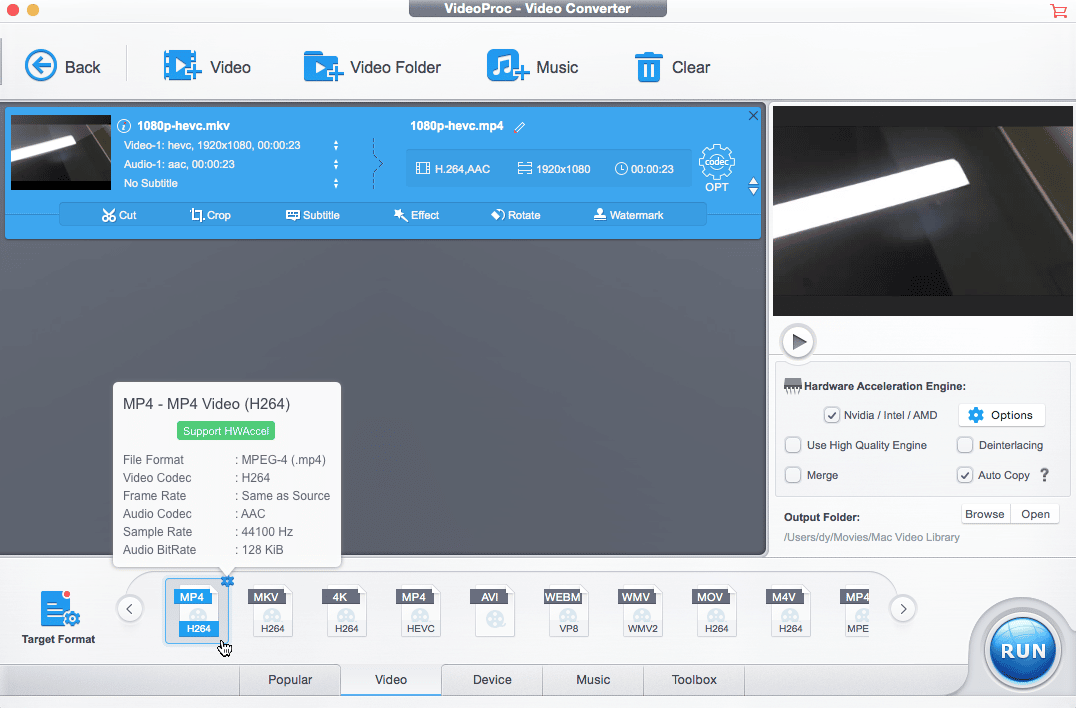Enable the Use High Quality Engine option
Screen dimensions: 1076x708
[x=793, y=445]
